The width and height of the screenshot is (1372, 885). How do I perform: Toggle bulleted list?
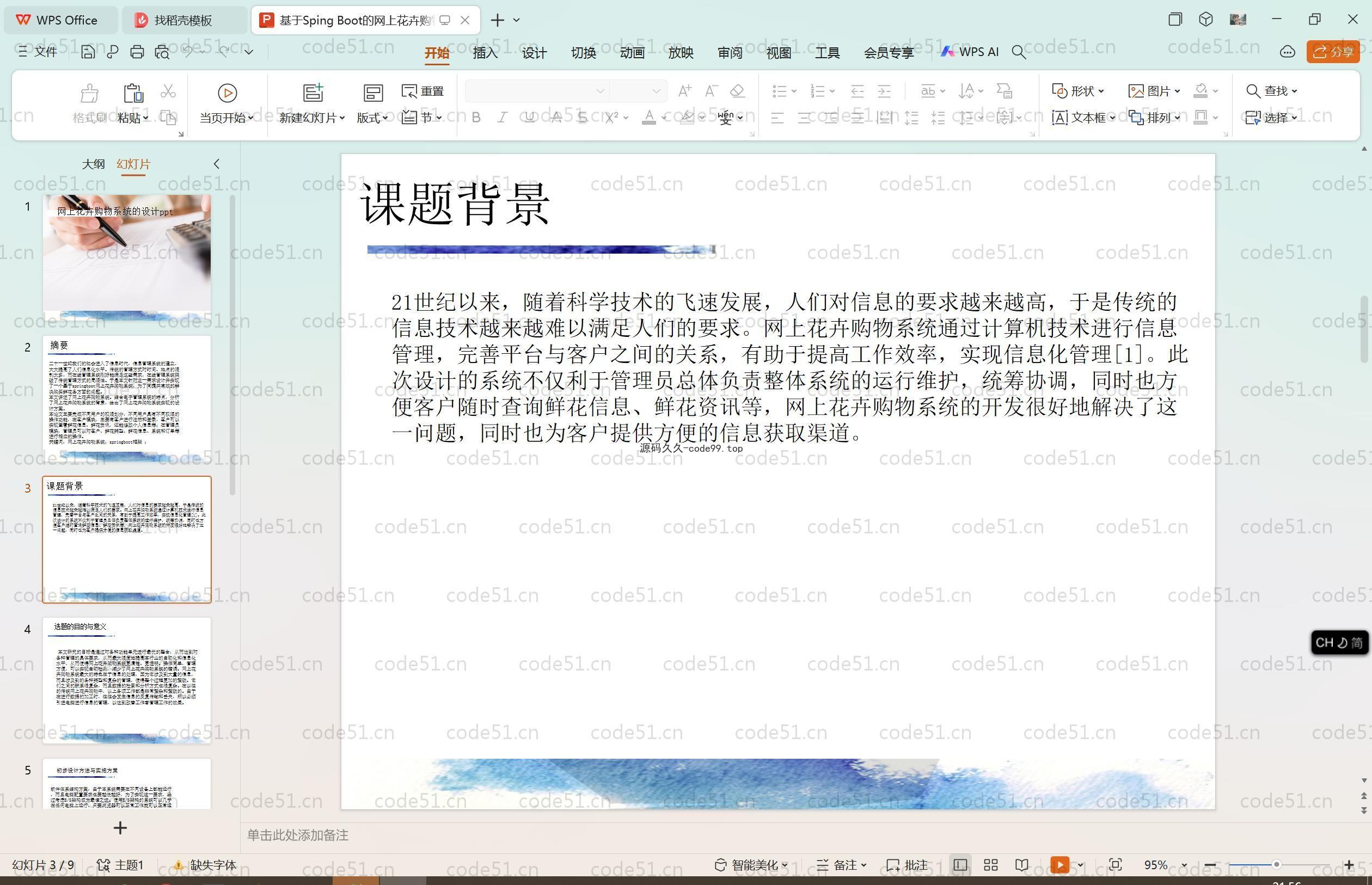(x=780, y=91)
